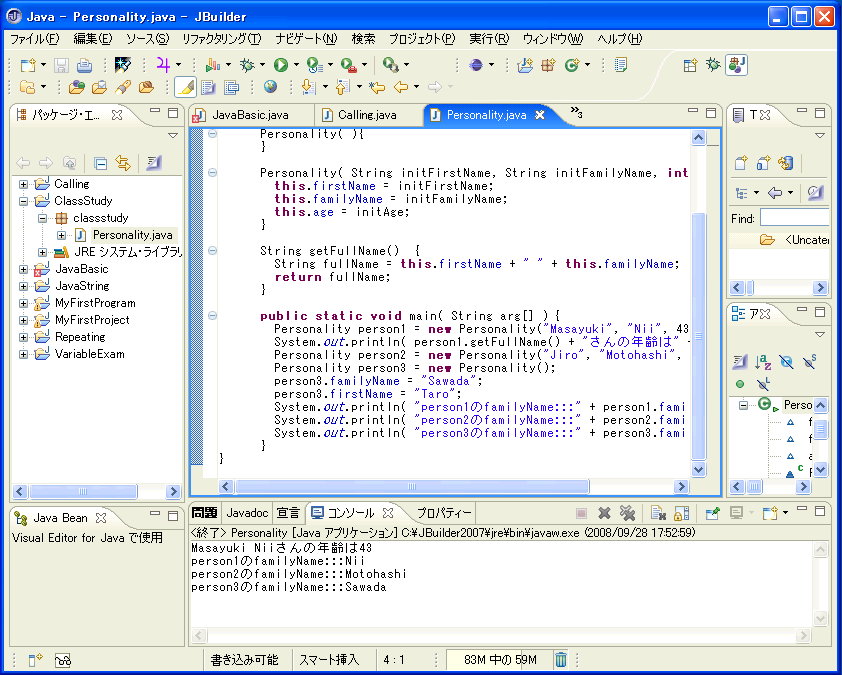The width and height of the screenshot is (842, 675).
Task: Click the green Run button in toolbar
Action: coord(281,65)
